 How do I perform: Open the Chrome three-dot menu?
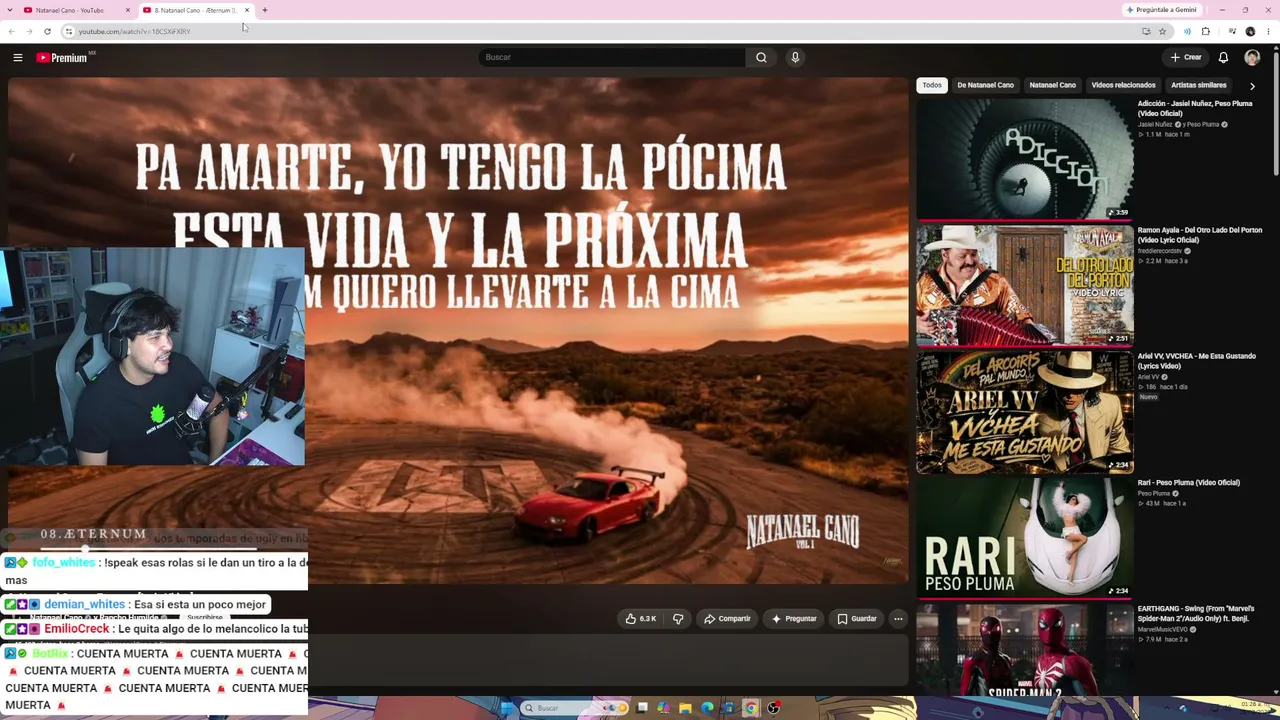point(1268,31)
